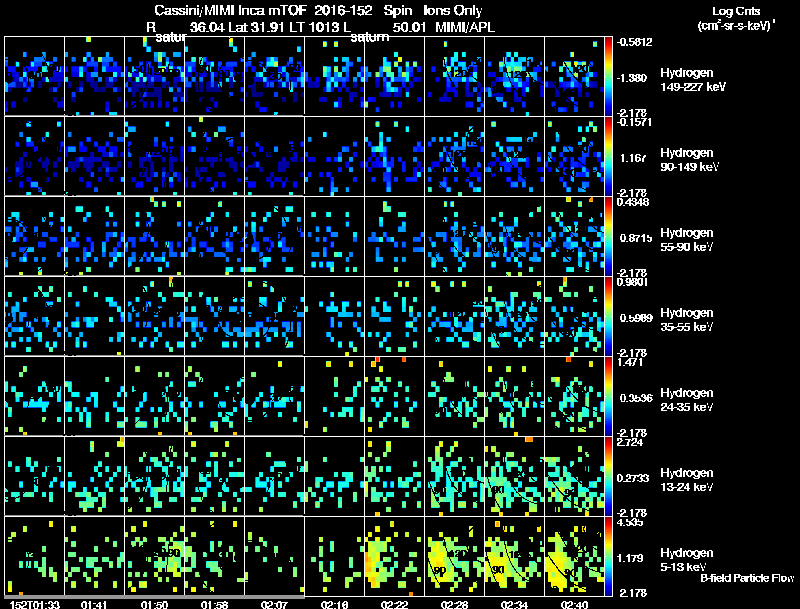Open the 5-13 keV panel above 02:22

(x=394, y=556)
